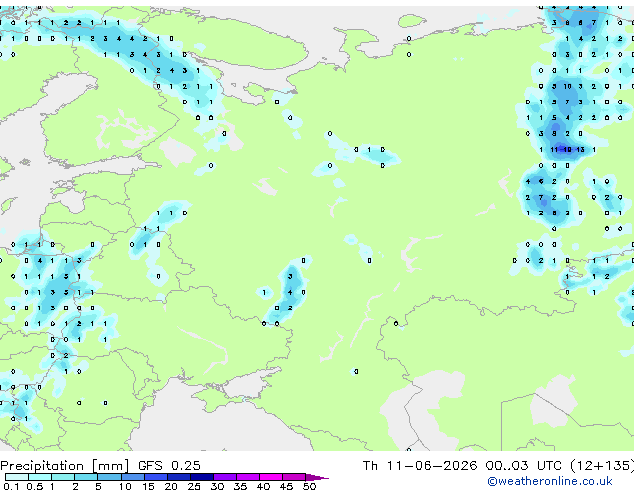The width and height of the screenshot is (634, 490).
Task: Click the above-50 mm arrow at legend end
Action: 317,477
